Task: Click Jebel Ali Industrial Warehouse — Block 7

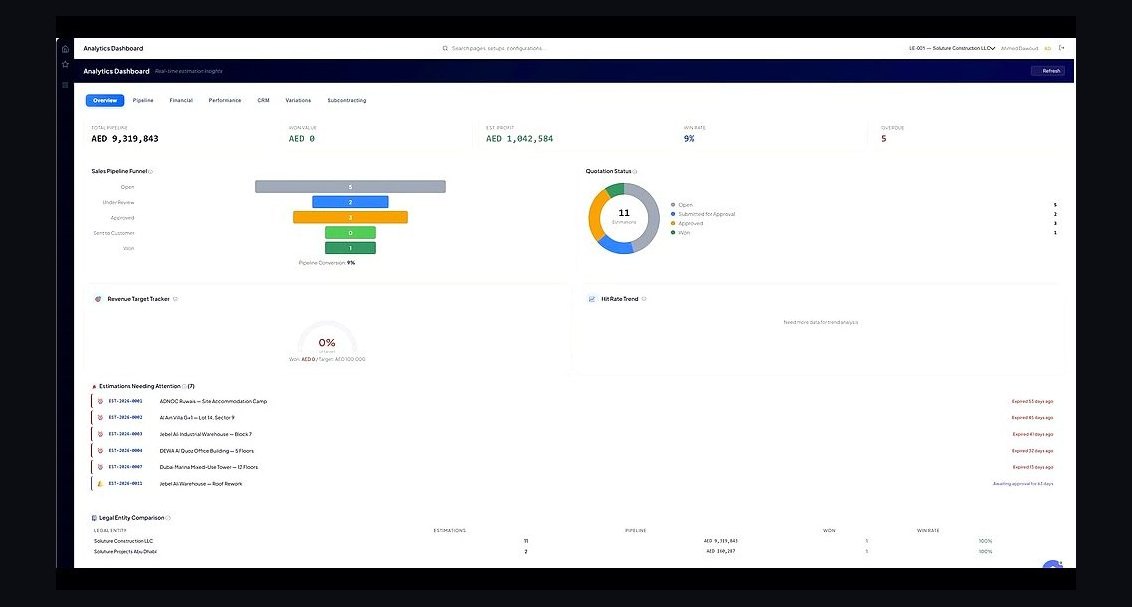Action: click(206, 434)
